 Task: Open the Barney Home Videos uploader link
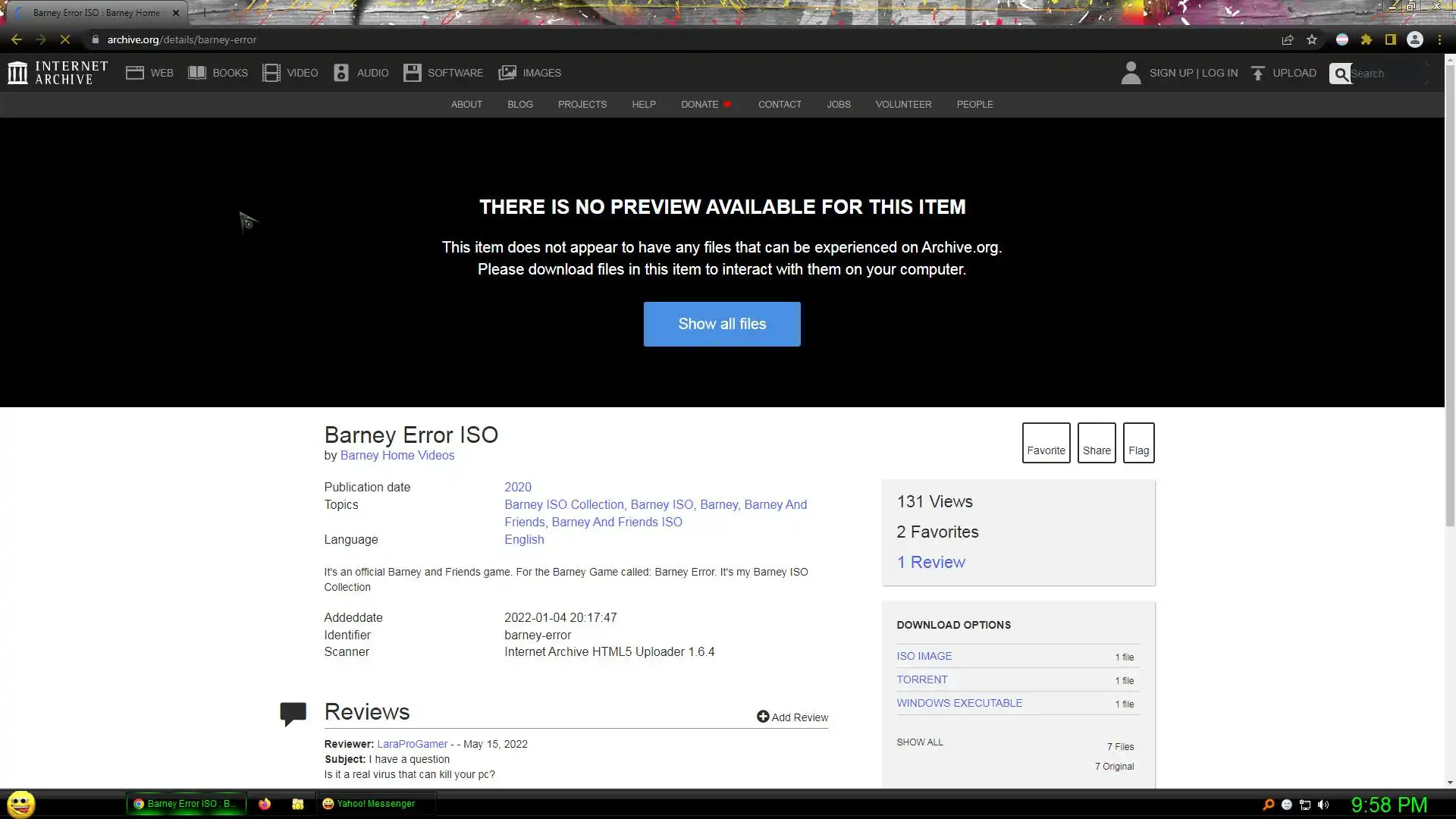397,456
